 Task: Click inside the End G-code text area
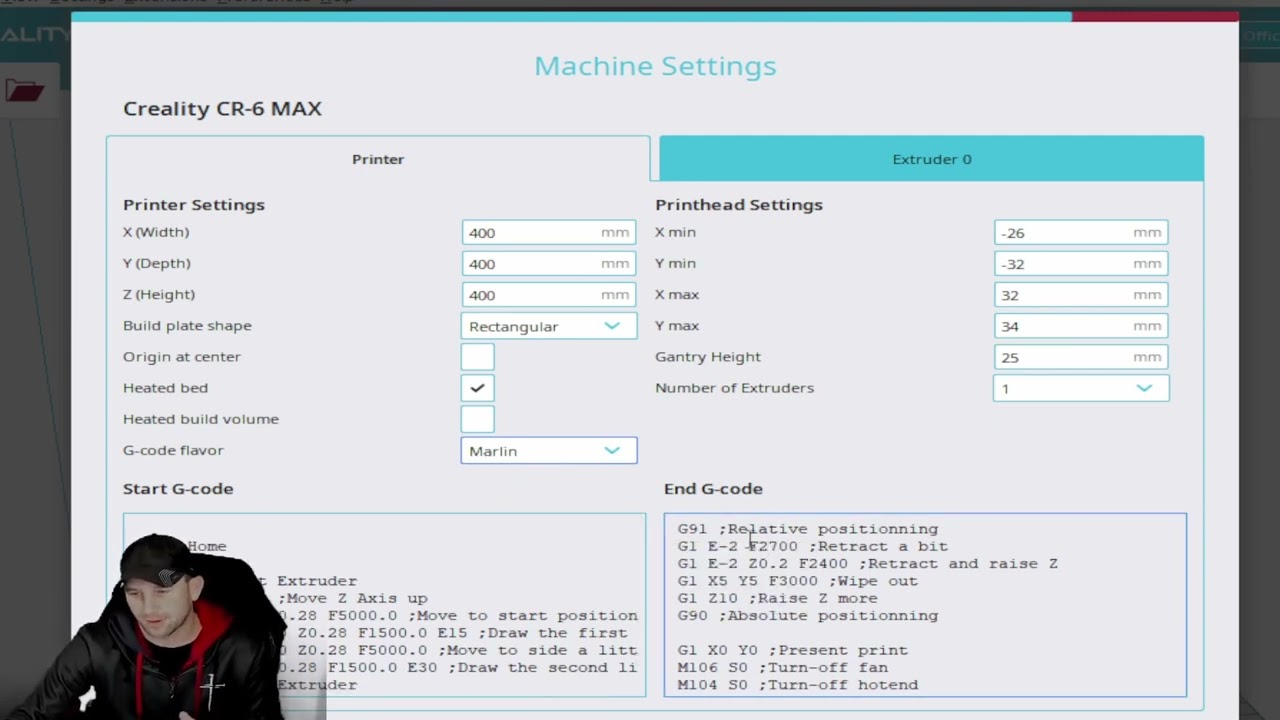coord(925,605)
